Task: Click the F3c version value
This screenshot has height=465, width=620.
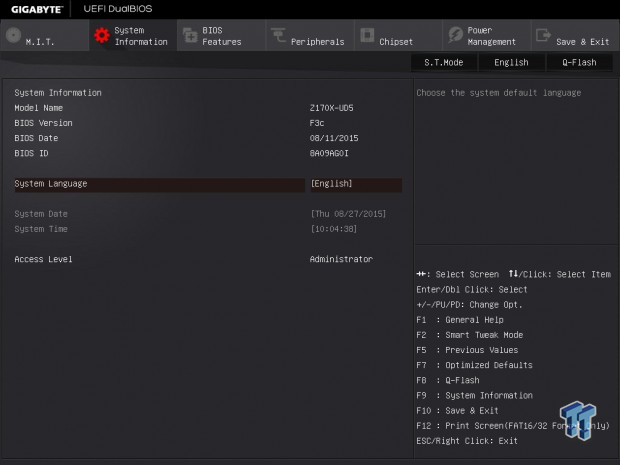Action: pos(317,123)
